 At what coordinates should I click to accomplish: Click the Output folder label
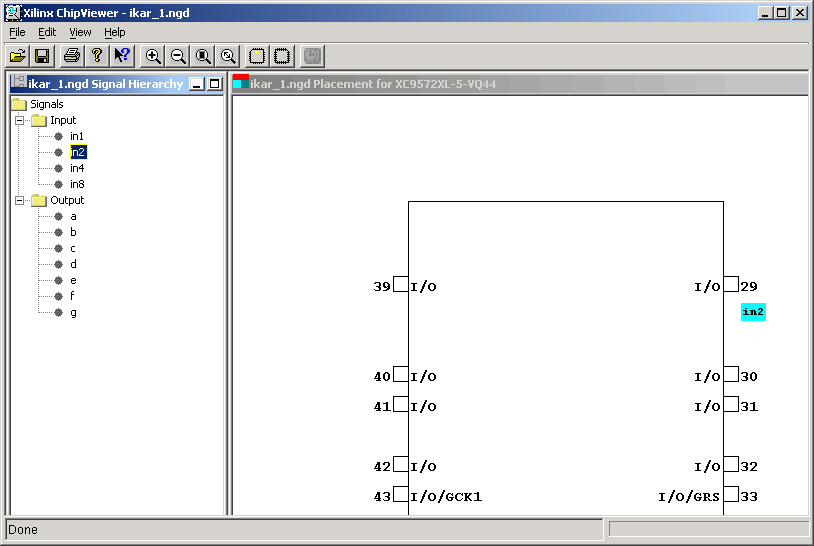pos(67,200)
